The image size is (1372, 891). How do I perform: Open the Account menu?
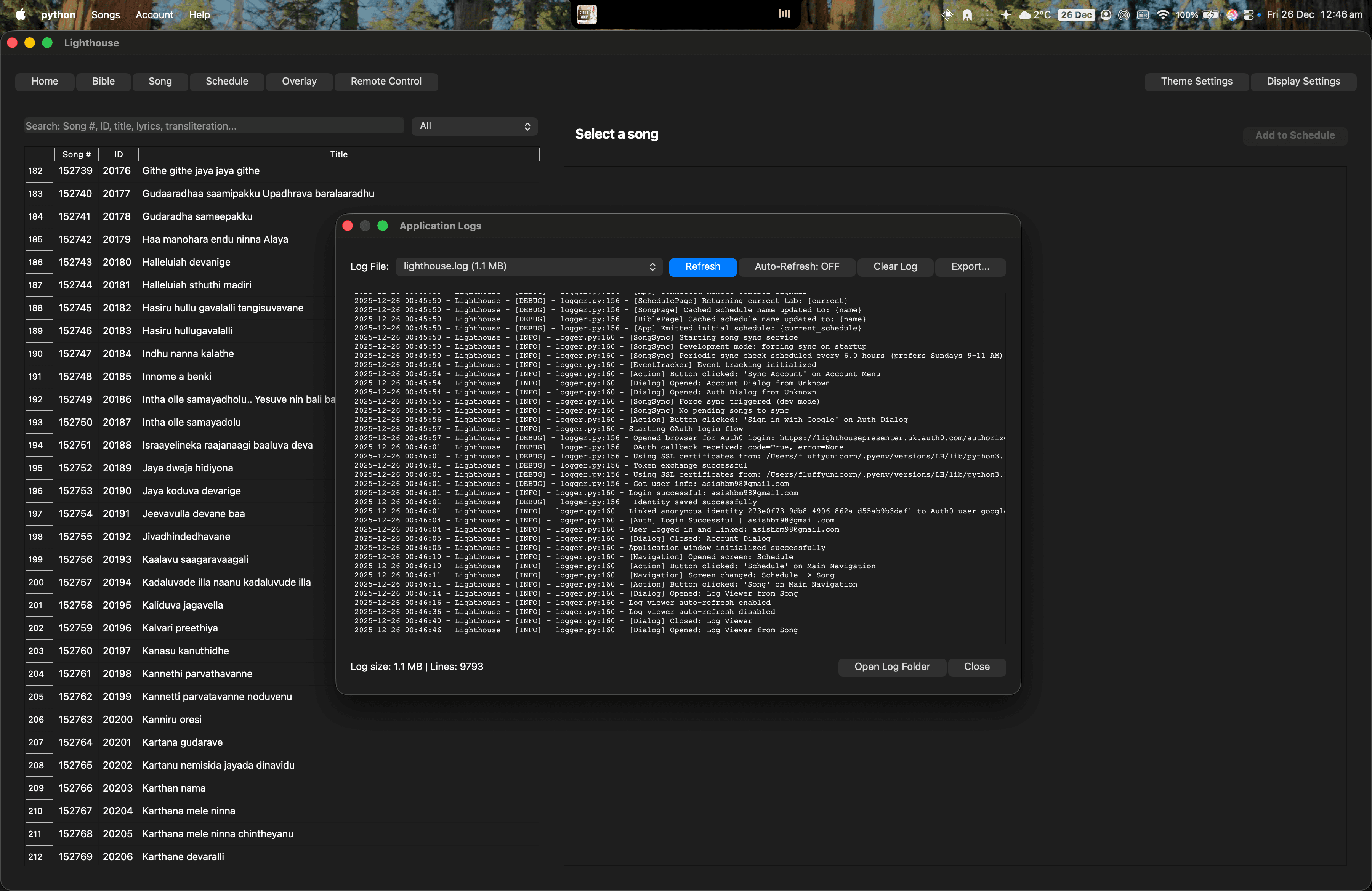[x=154, y=14]
